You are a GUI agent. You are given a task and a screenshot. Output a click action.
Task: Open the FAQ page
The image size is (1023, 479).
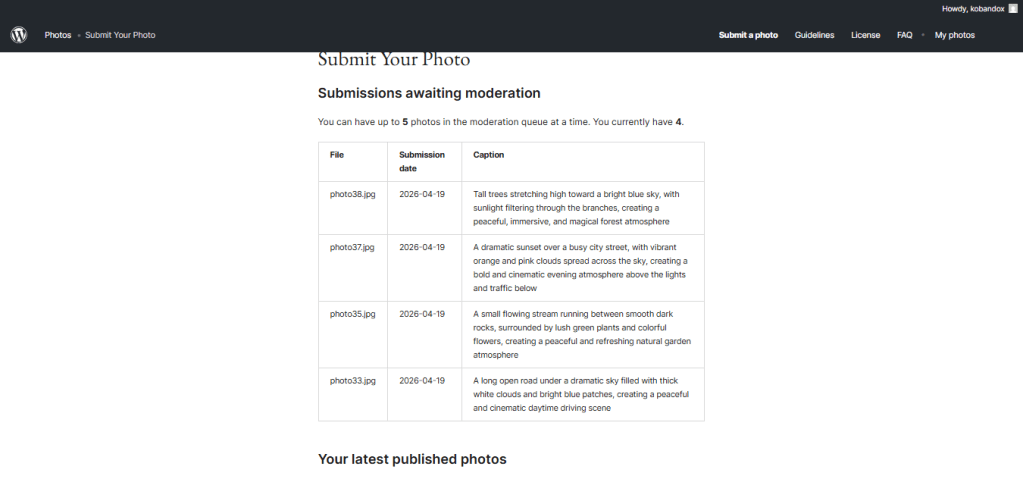pyautogui.click(x=904, y=35)
